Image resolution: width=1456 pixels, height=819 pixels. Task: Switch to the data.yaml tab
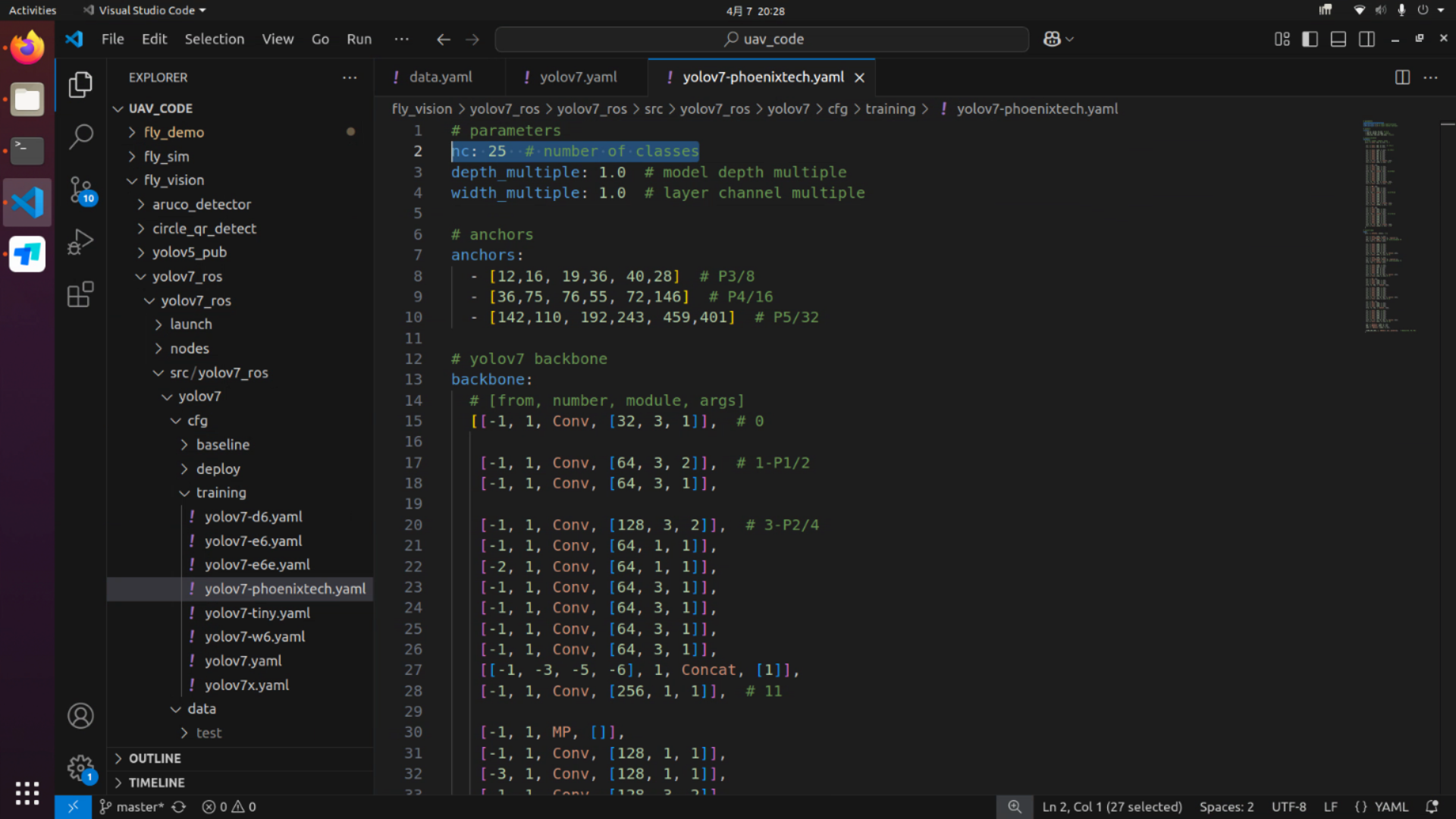click(440, 77)
